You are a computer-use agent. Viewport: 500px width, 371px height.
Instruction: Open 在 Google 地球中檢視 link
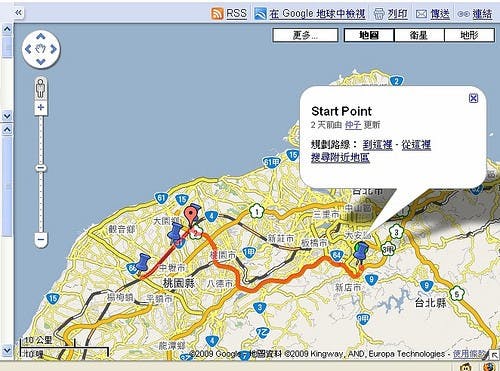click(x=317, y=14)
